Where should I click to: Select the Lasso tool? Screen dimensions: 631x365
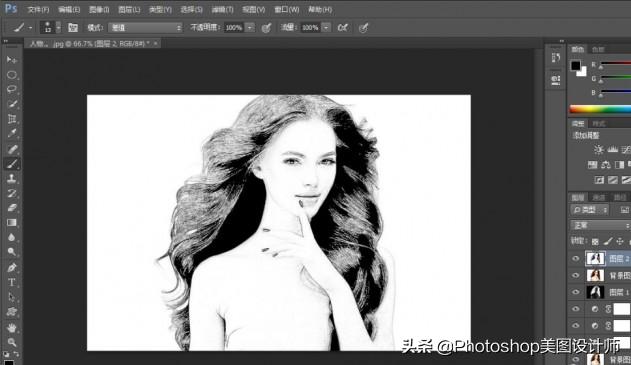click(x=12, y=89)
